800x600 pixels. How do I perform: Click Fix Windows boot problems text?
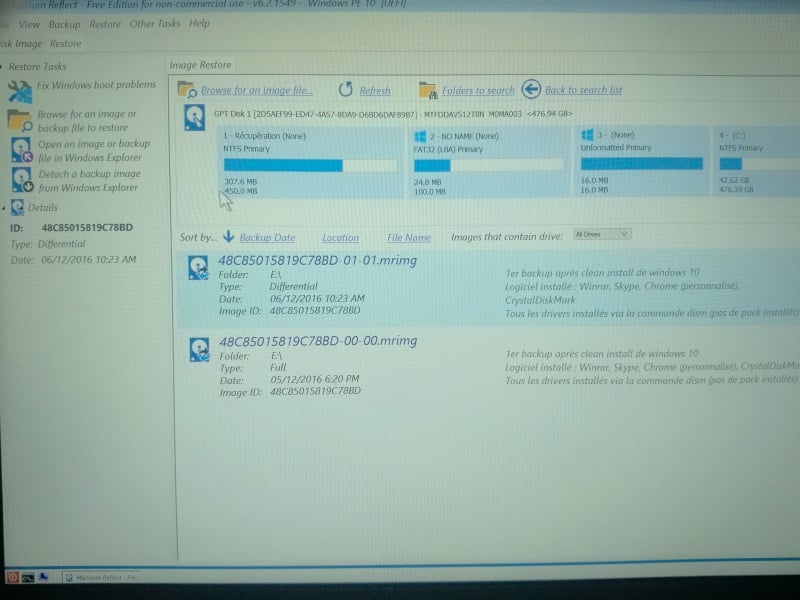[96, 85]
